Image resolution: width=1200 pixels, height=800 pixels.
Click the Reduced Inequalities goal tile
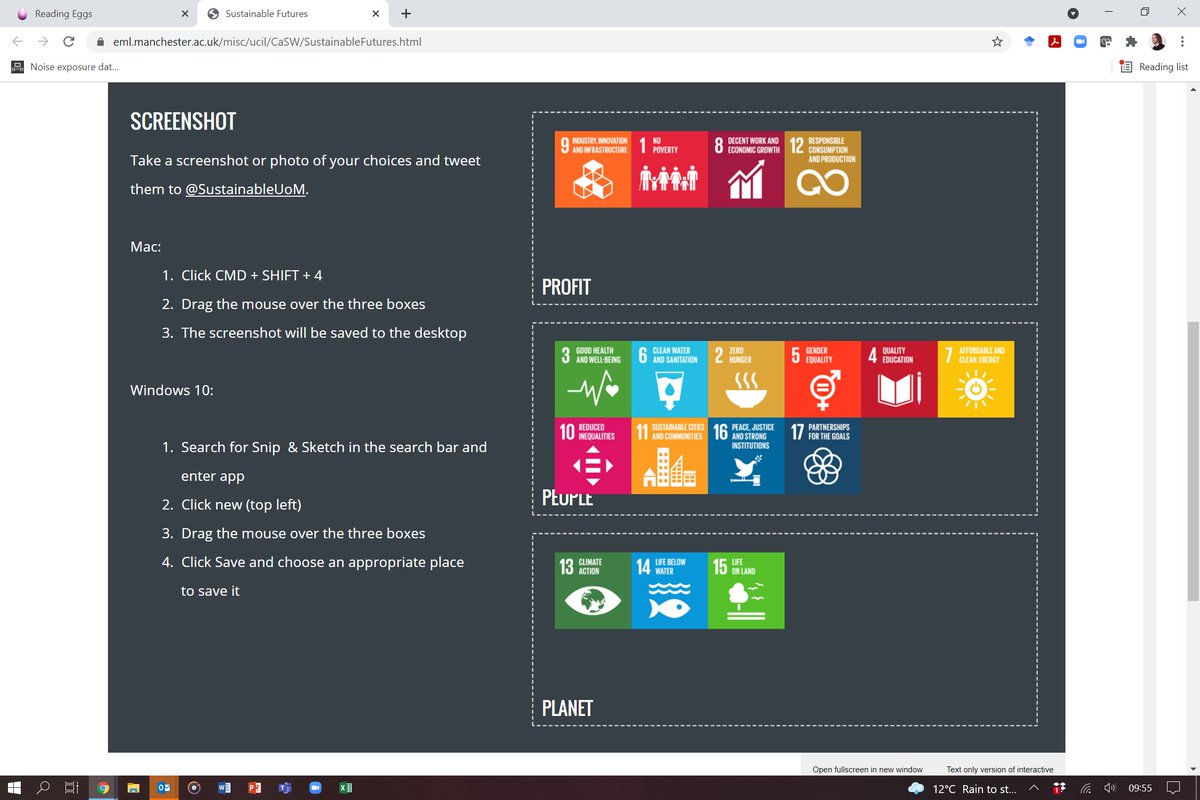pos(593,456)
